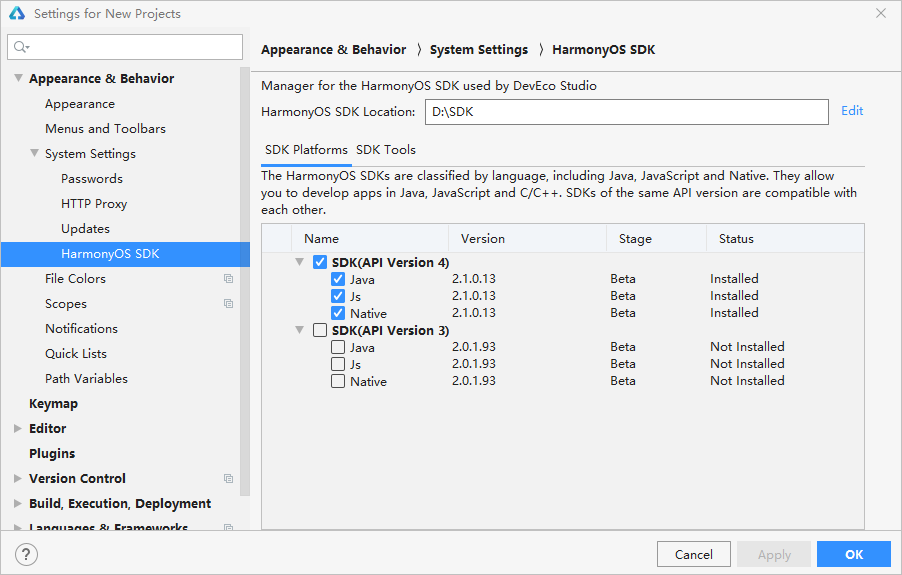This screenshot has height=575, width=902.
Task: Click the Version column header
Action: tap(528, 239)
